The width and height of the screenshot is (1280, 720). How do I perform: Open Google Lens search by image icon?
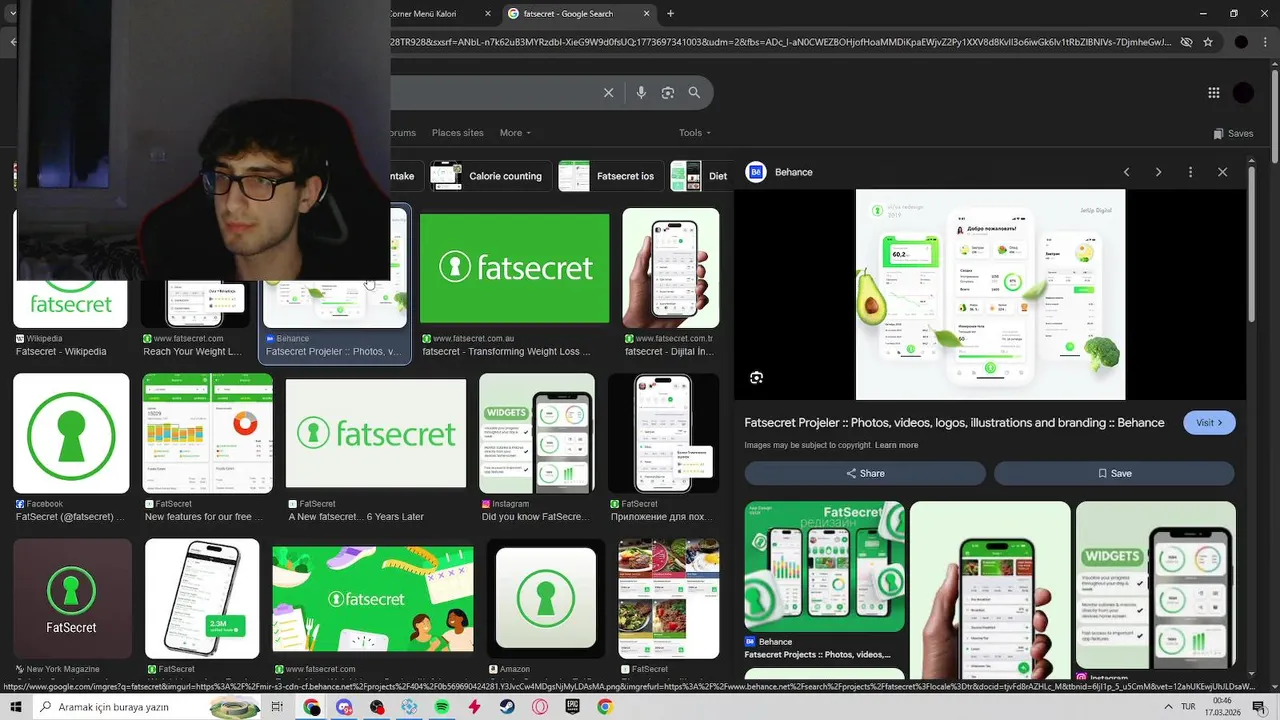[x=668, y=92]
